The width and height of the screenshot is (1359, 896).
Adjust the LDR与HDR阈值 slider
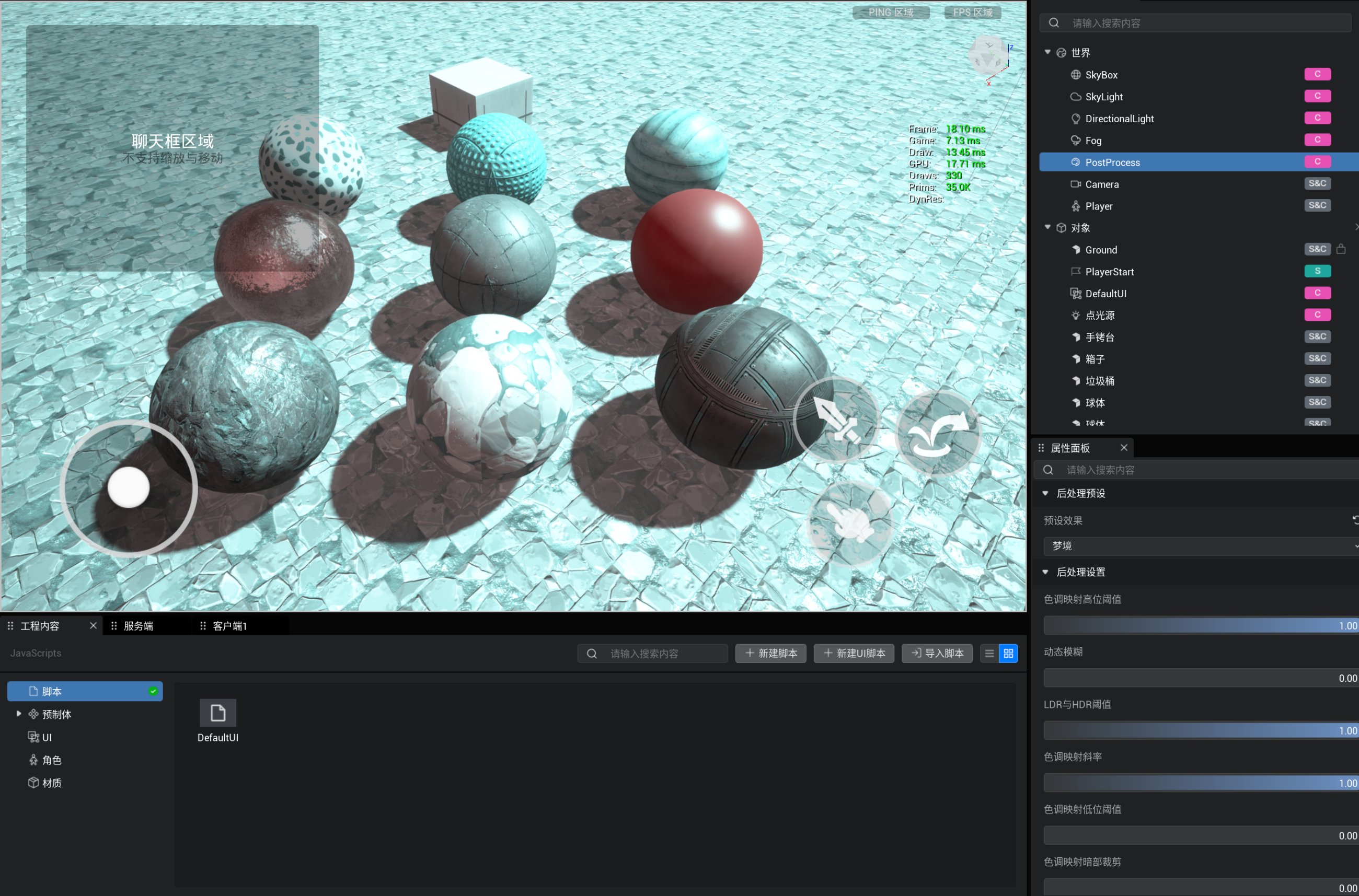pyautogui.click(x=1201, y=731)
